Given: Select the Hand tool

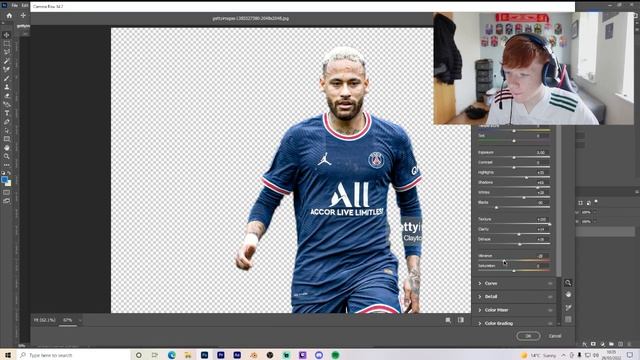Looking at the screenshot, I should coord(7,148).
